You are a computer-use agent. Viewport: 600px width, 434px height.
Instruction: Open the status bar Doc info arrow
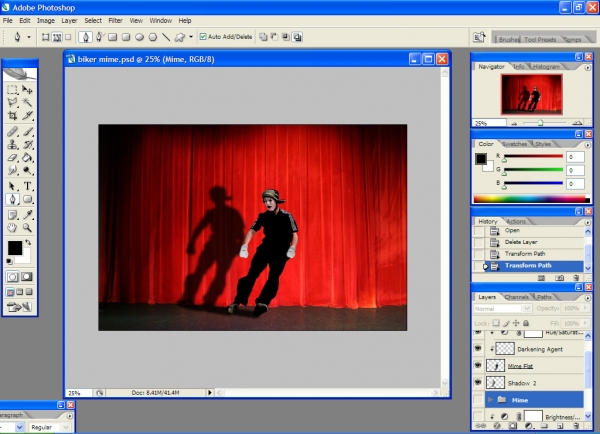coord(210,393)
